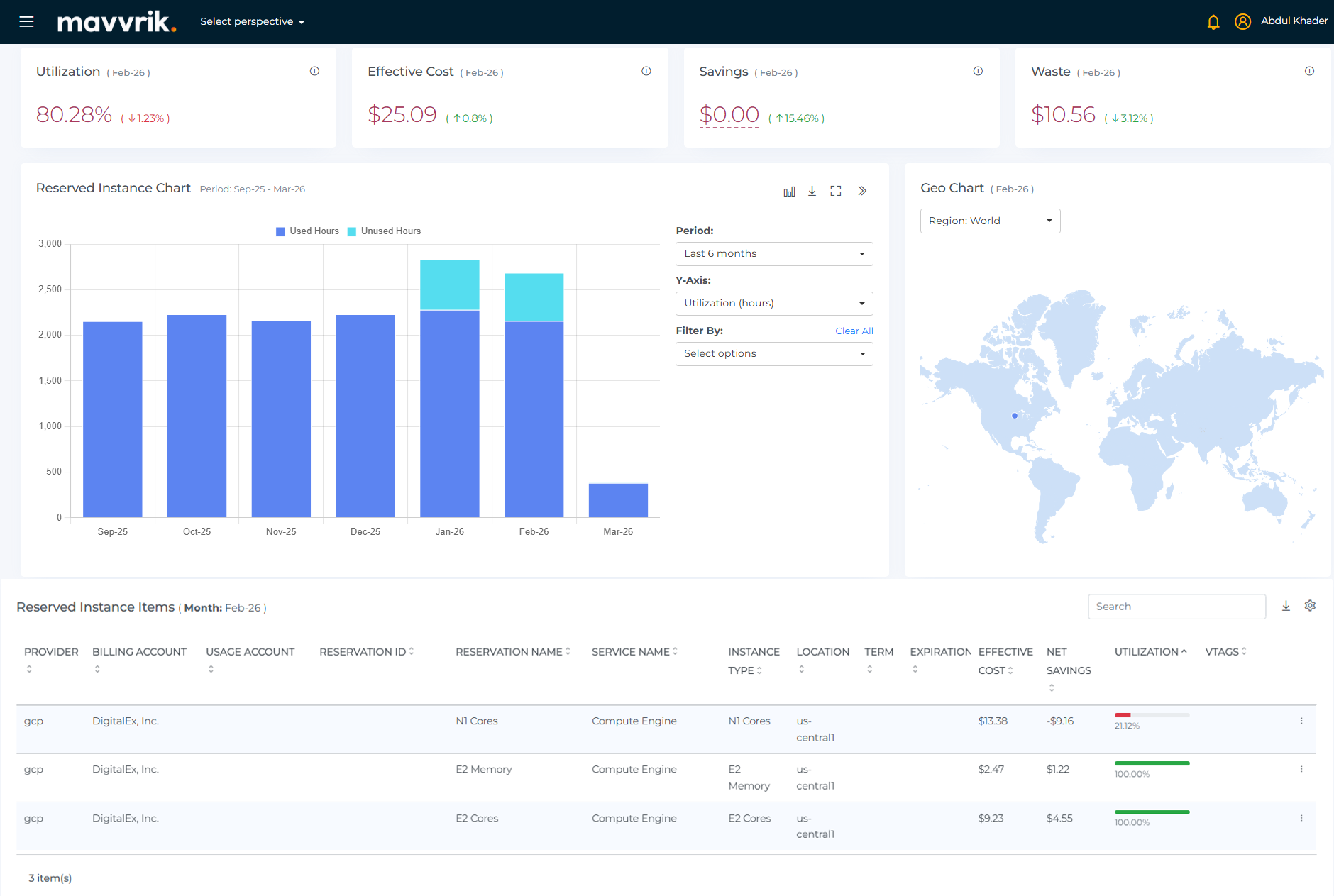Image resolution: width=1334 pixels, height=896 pixels.
Task: Download the Reserved Instance Chart
Action: tap(812, 191)
